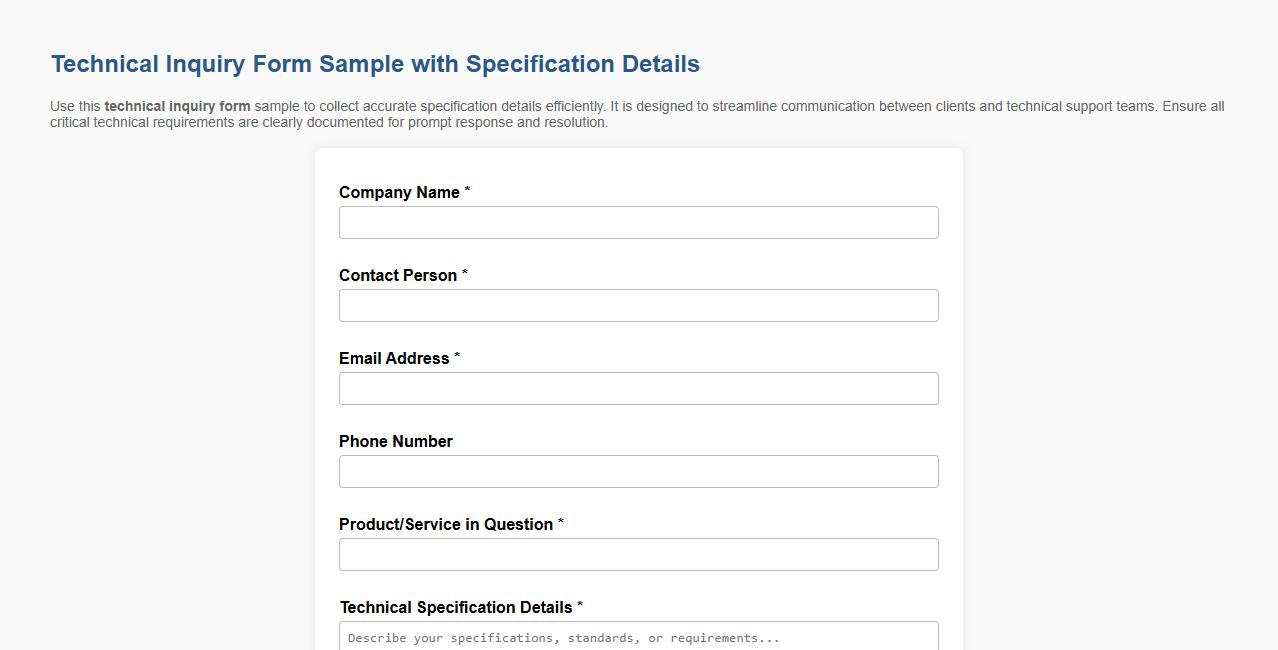Click the page title heading
1278x650 pixels.
[x=374, y=63]
